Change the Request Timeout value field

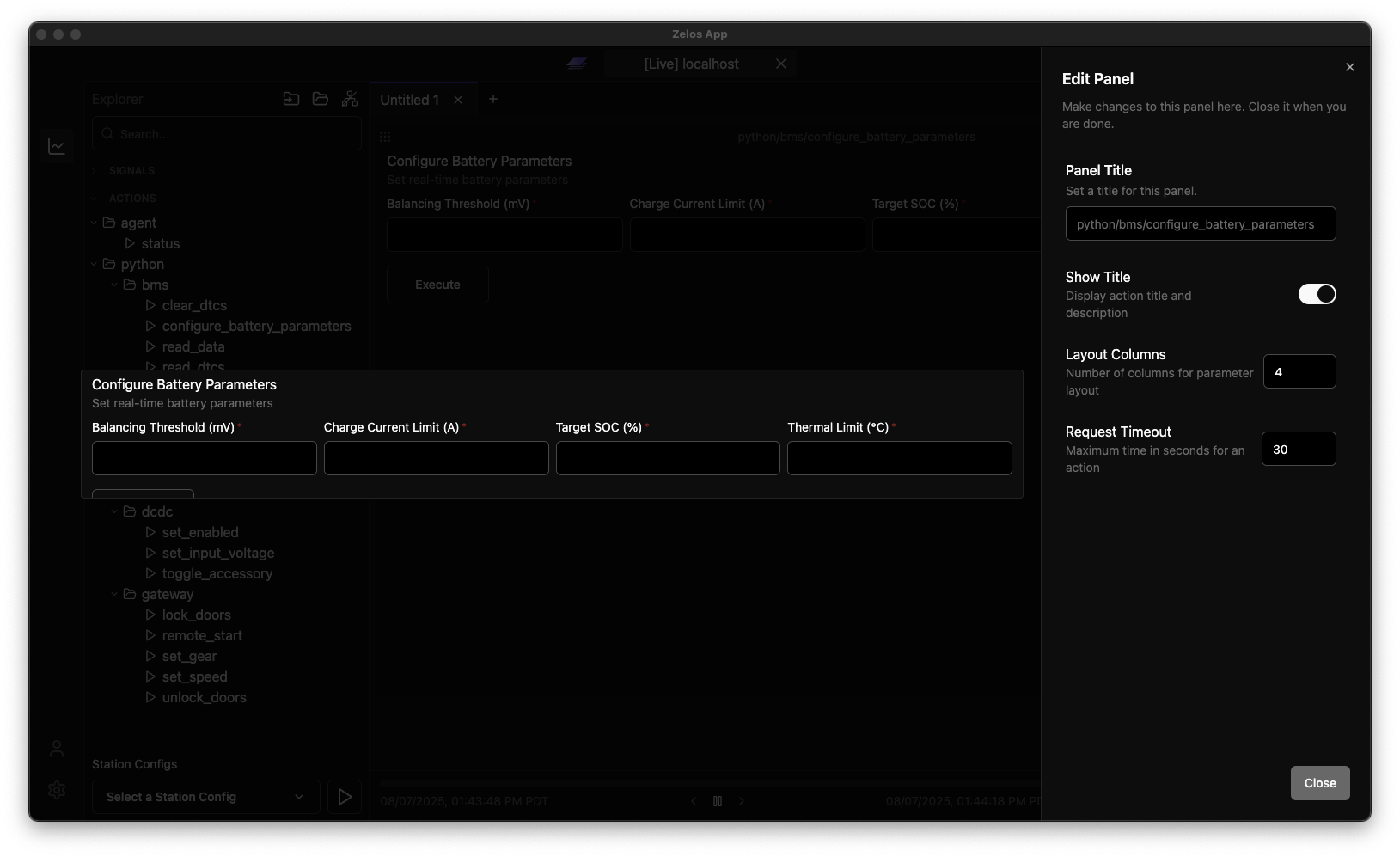(1299, 449)
